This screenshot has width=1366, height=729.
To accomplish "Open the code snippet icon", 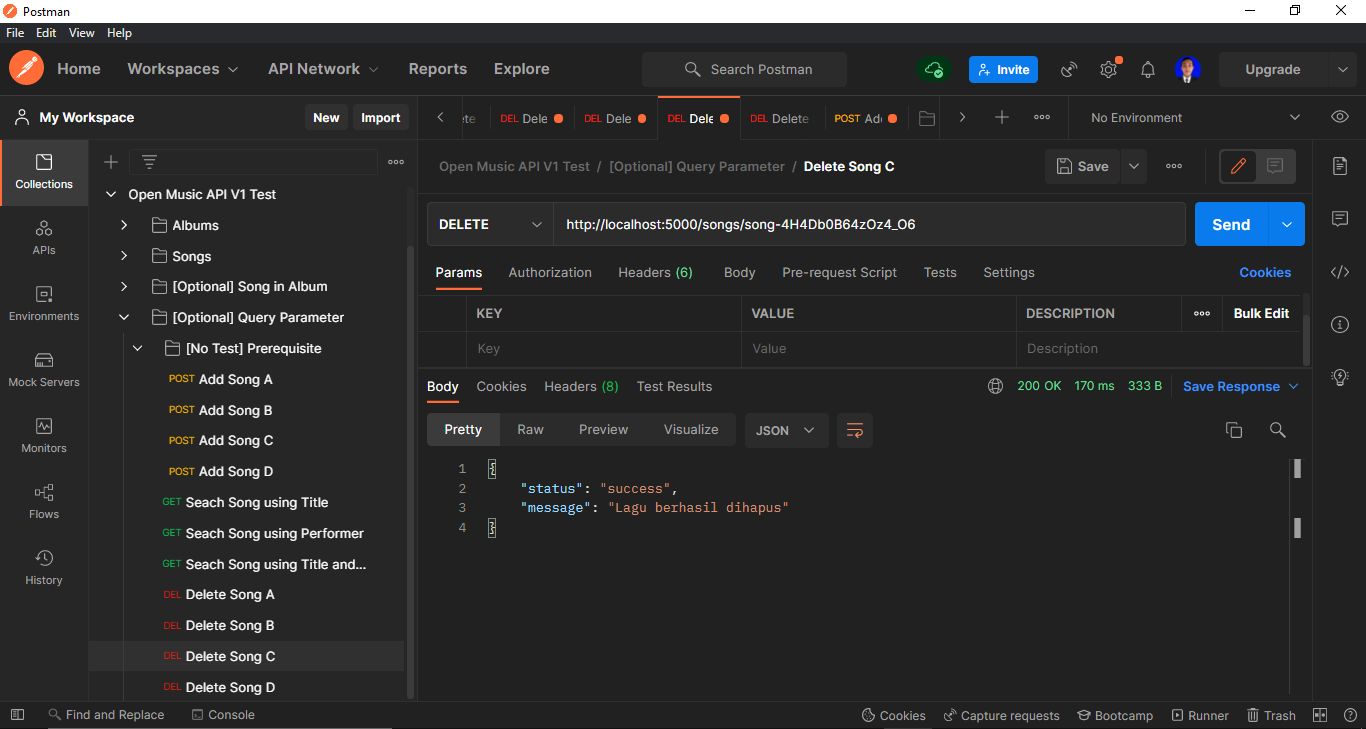I will click(x=1340, y=272).
